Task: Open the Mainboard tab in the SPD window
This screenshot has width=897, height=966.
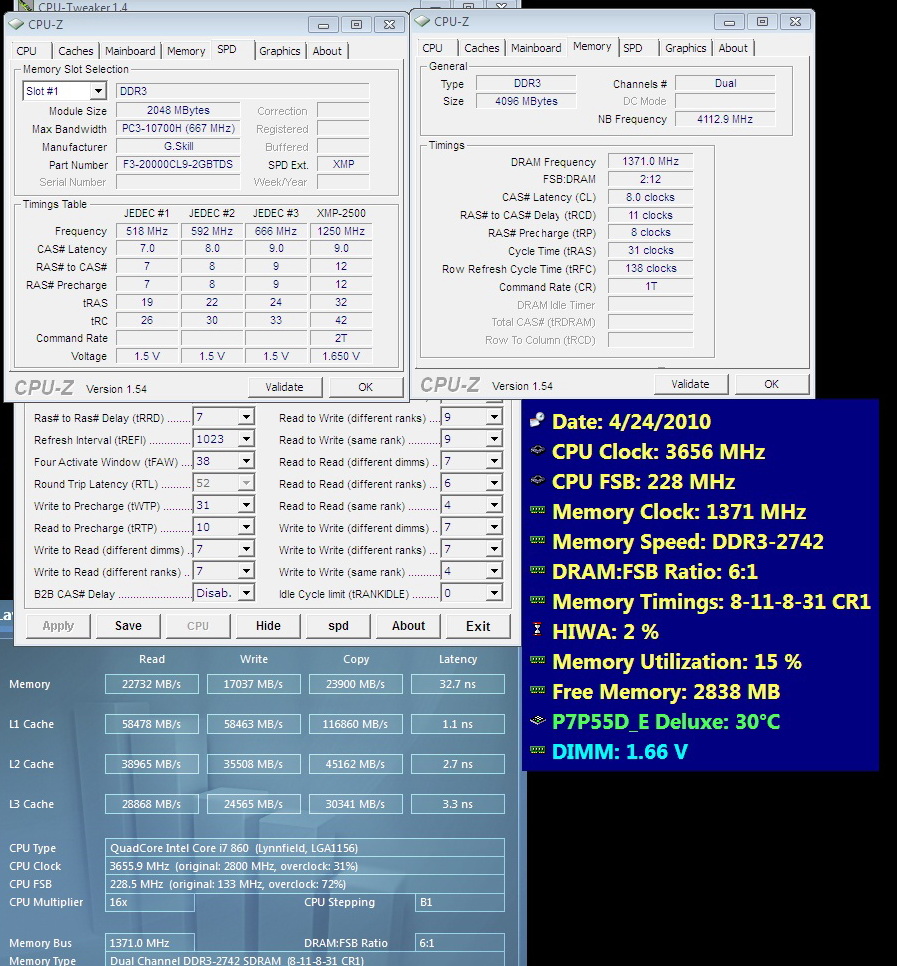Action: [130, 51]
